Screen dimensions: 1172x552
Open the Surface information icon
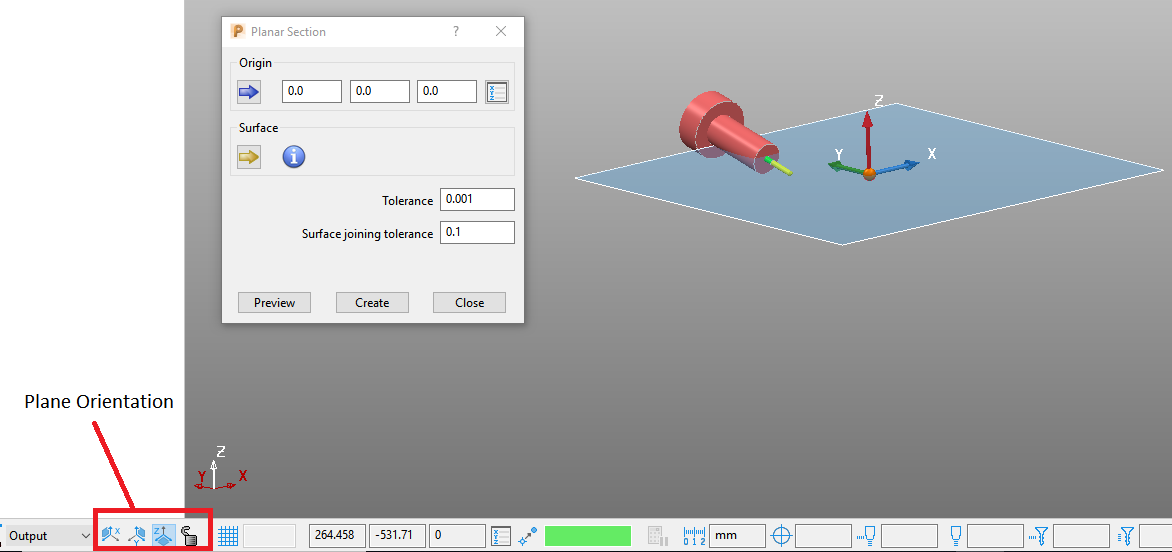tap(294, 157)
